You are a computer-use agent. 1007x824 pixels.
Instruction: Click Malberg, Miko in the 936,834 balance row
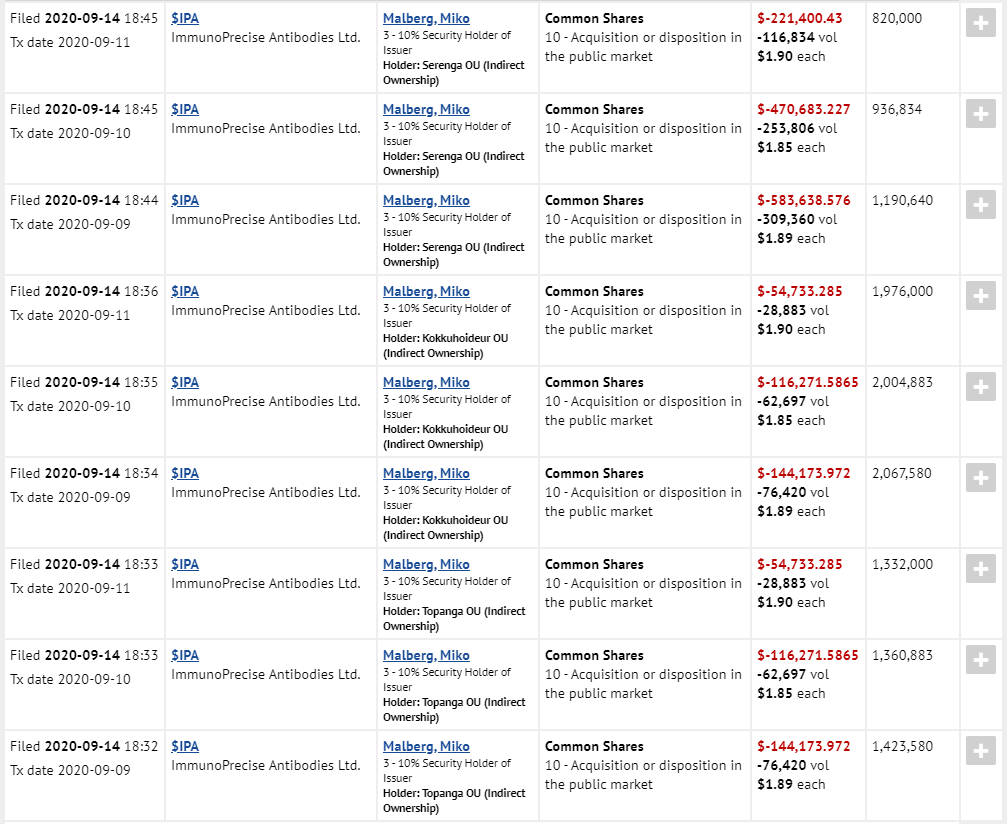[426, 109]
